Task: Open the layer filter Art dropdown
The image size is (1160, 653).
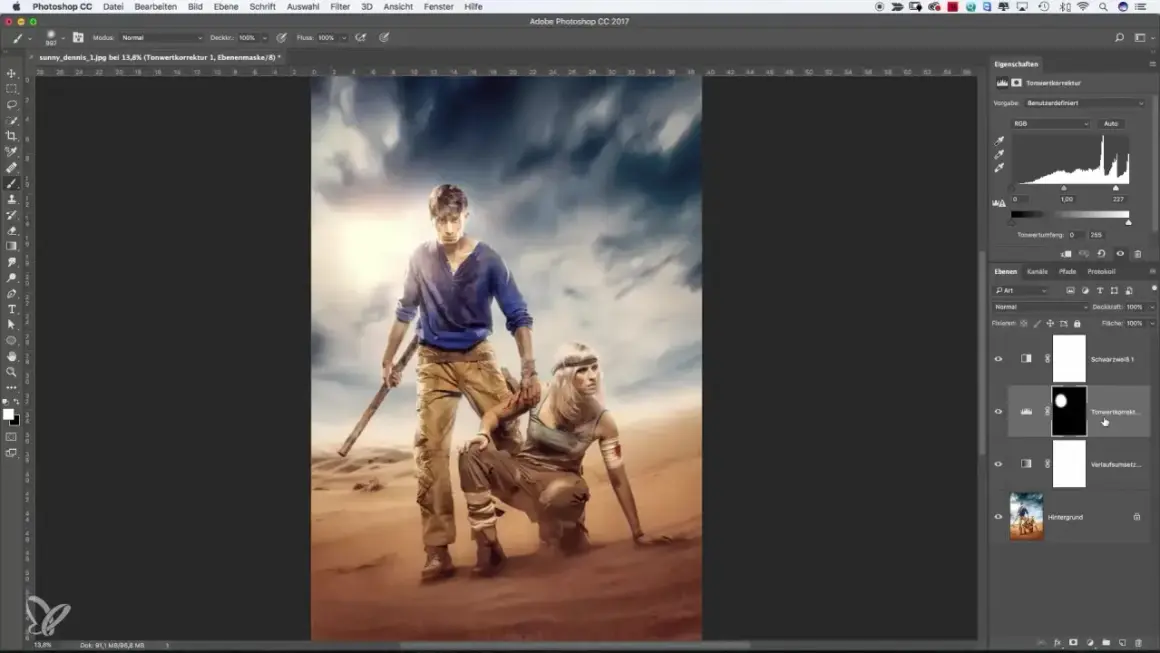Action: (x=1022, y=291)
